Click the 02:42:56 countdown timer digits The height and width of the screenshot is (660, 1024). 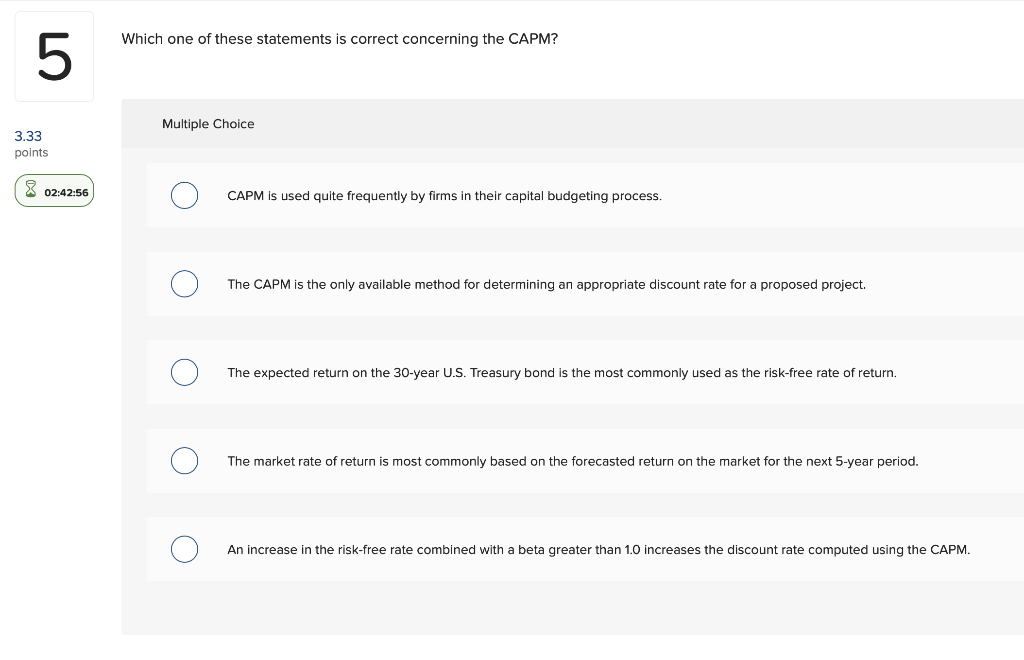[x=66, y=192]
